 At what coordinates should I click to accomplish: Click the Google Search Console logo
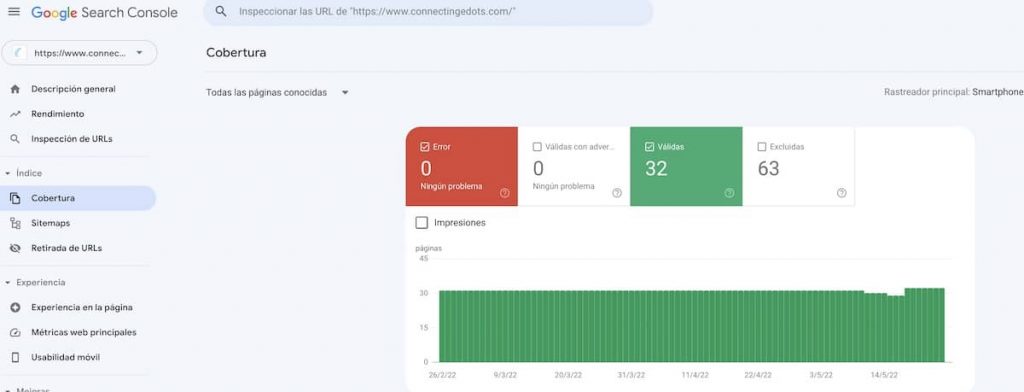[104, 12]
